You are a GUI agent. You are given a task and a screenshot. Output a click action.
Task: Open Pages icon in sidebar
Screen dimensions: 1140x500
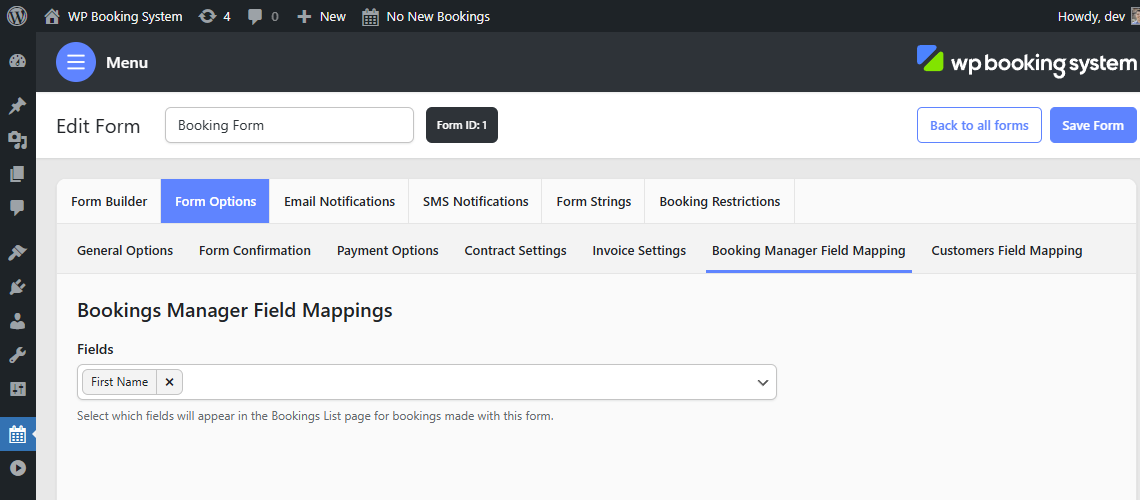click(x=17, y=174)
